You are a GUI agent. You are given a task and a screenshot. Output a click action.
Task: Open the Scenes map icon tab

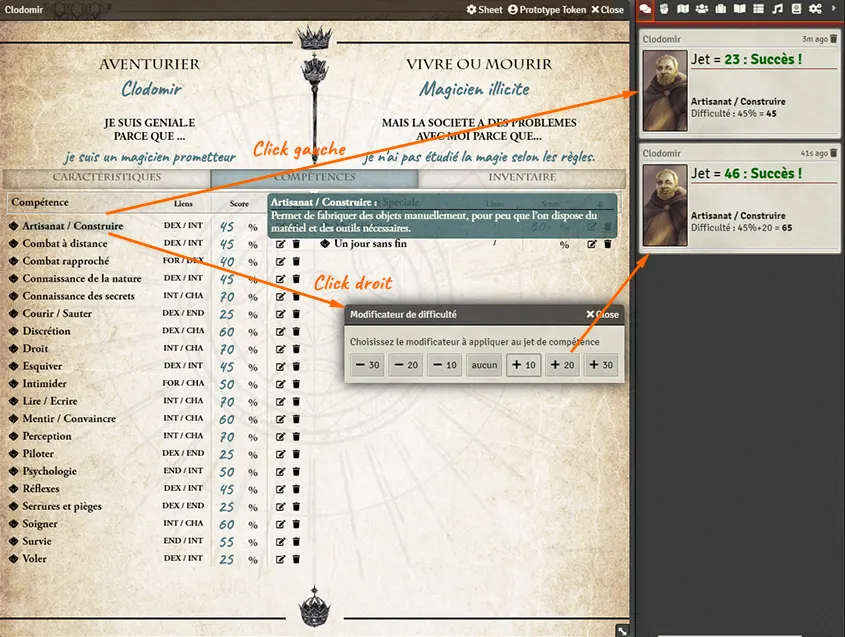(x=683, y=9)
